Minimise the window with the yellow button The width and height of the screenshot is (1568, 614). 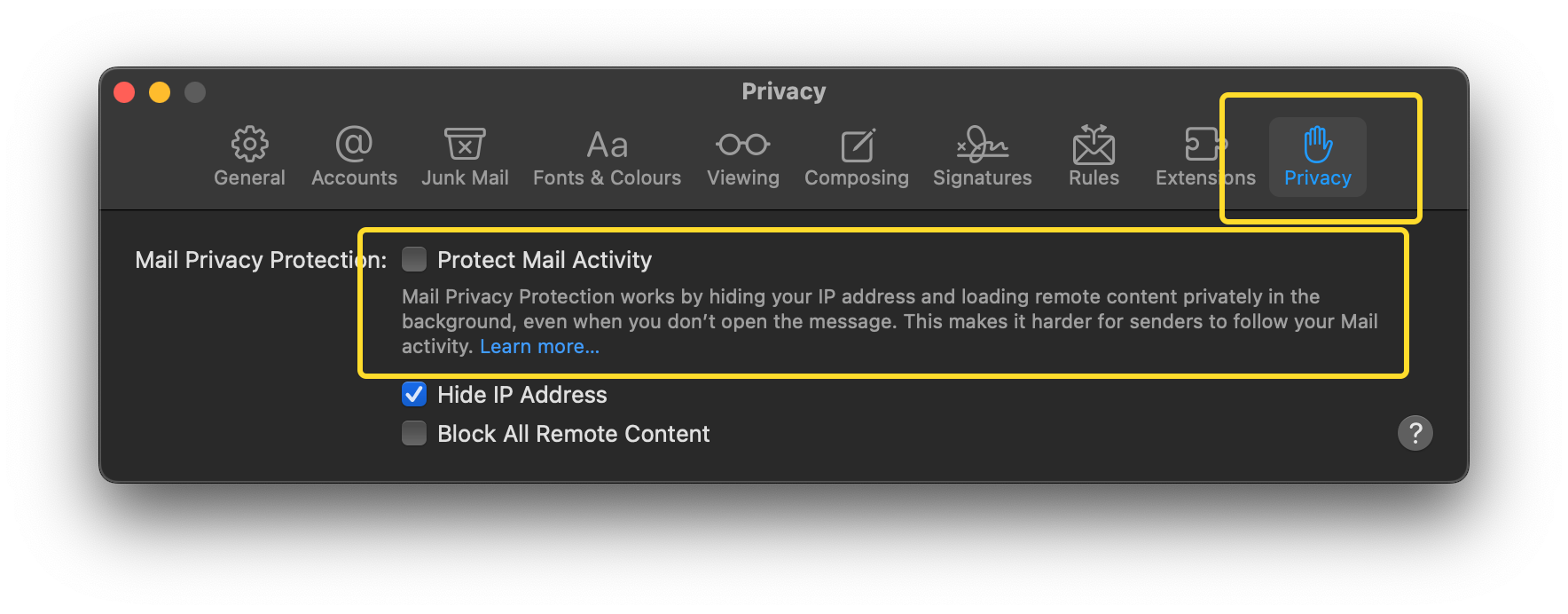(x=160, y=92)
